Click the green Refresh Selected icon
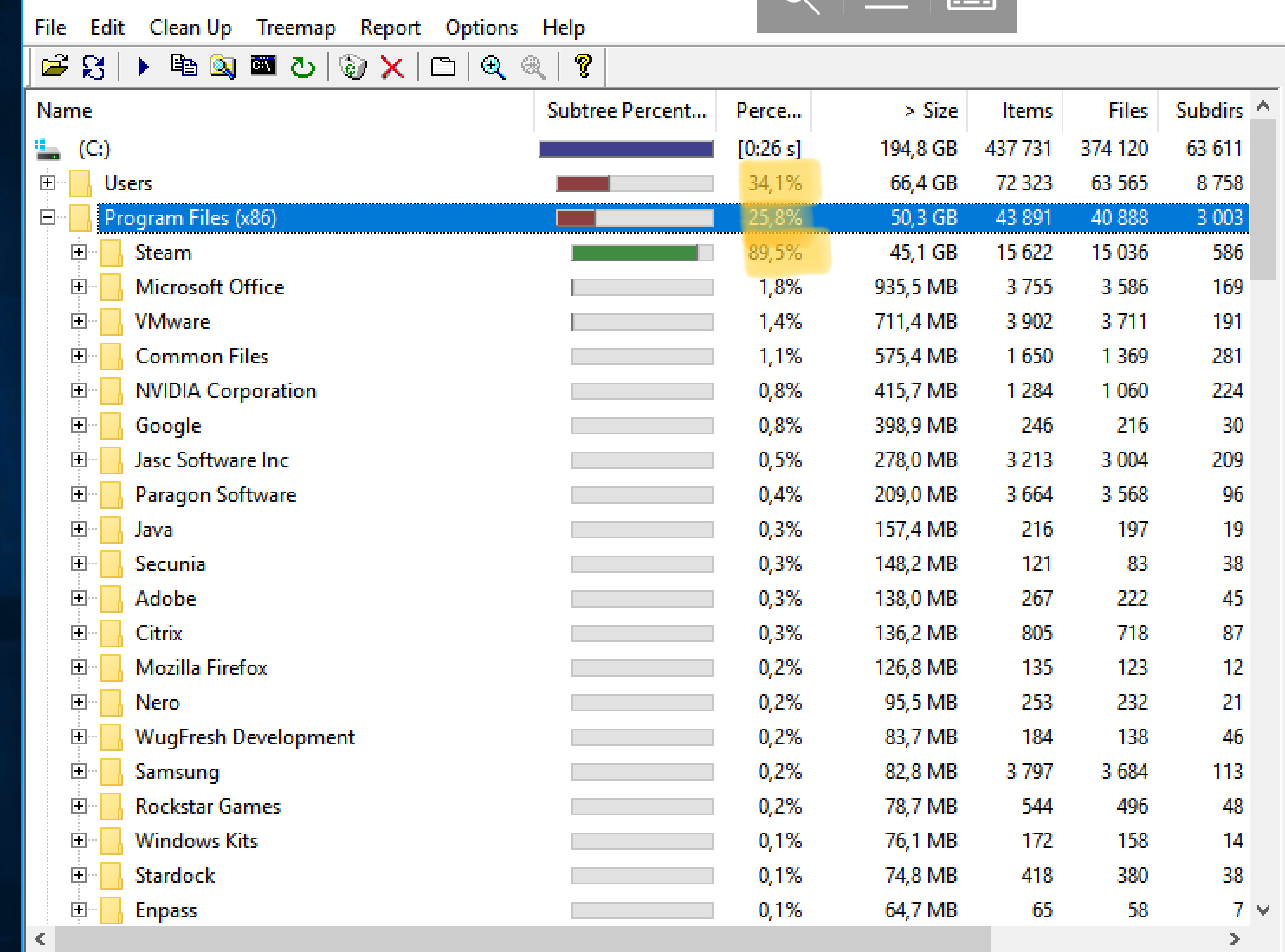 pos(303,67)
